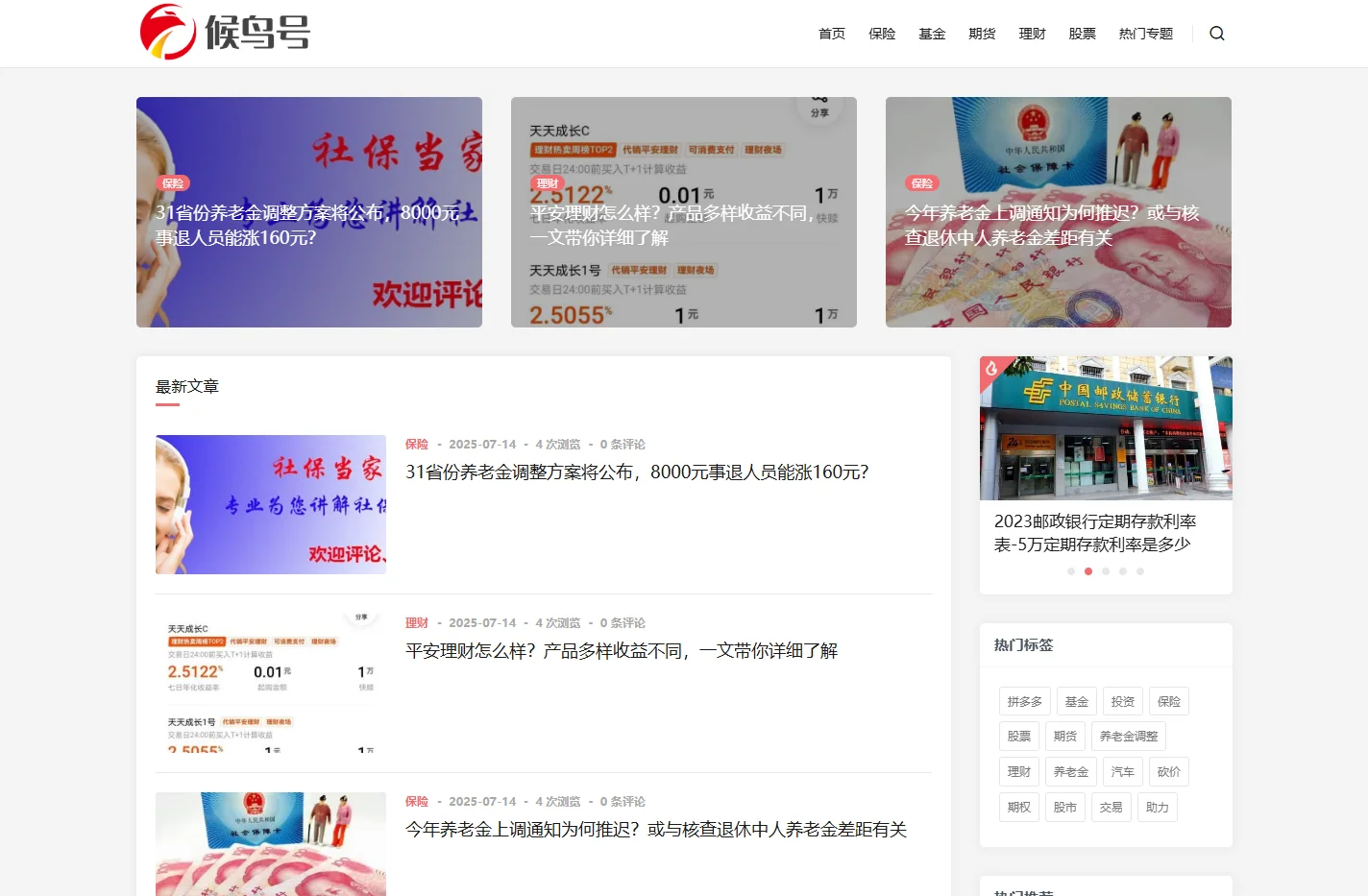Viewport: 1368px width, 896px height.
Task: Click 理财 category above 平安理财 article
Action: 417,622
